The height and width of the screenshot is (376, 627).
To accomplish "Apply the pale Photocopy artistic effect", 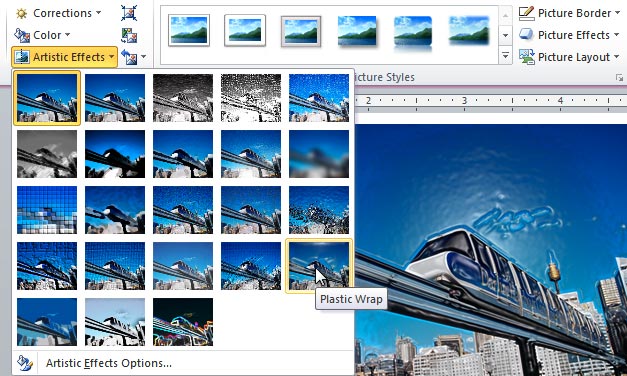I will [115, 322].
